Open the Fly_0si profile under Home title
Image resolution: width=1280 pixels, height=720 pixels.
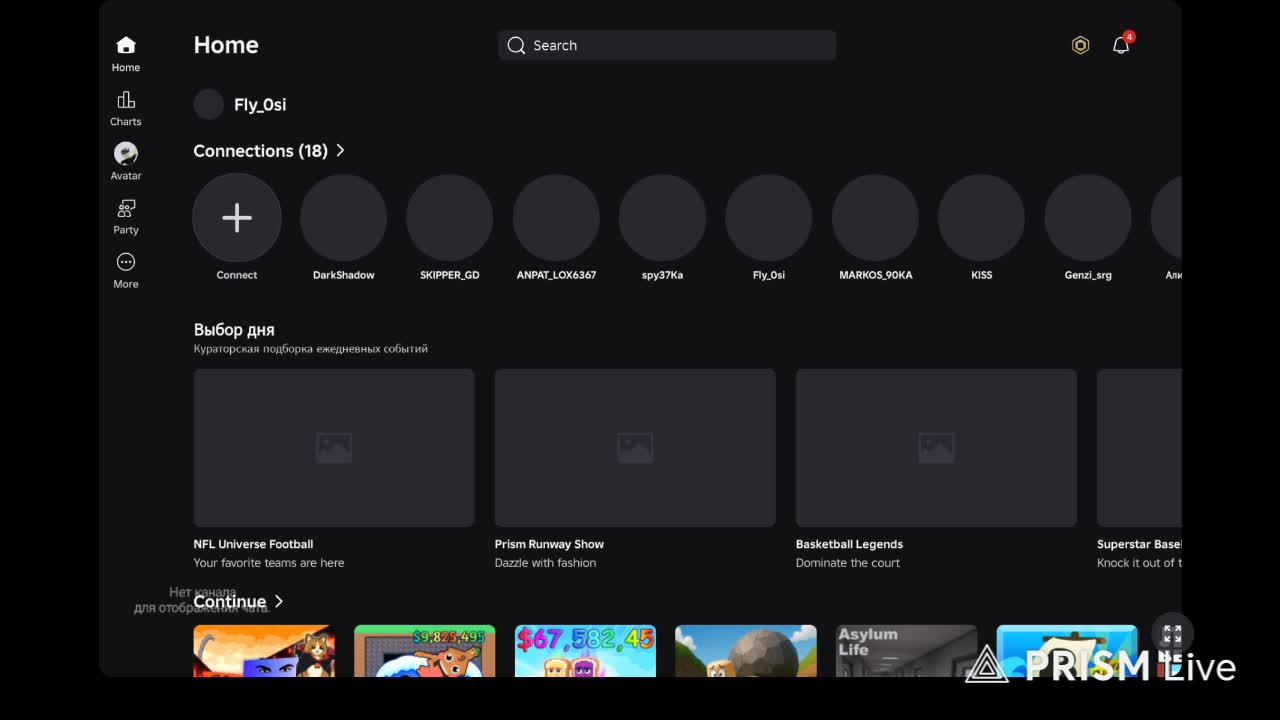click(241, 104)
